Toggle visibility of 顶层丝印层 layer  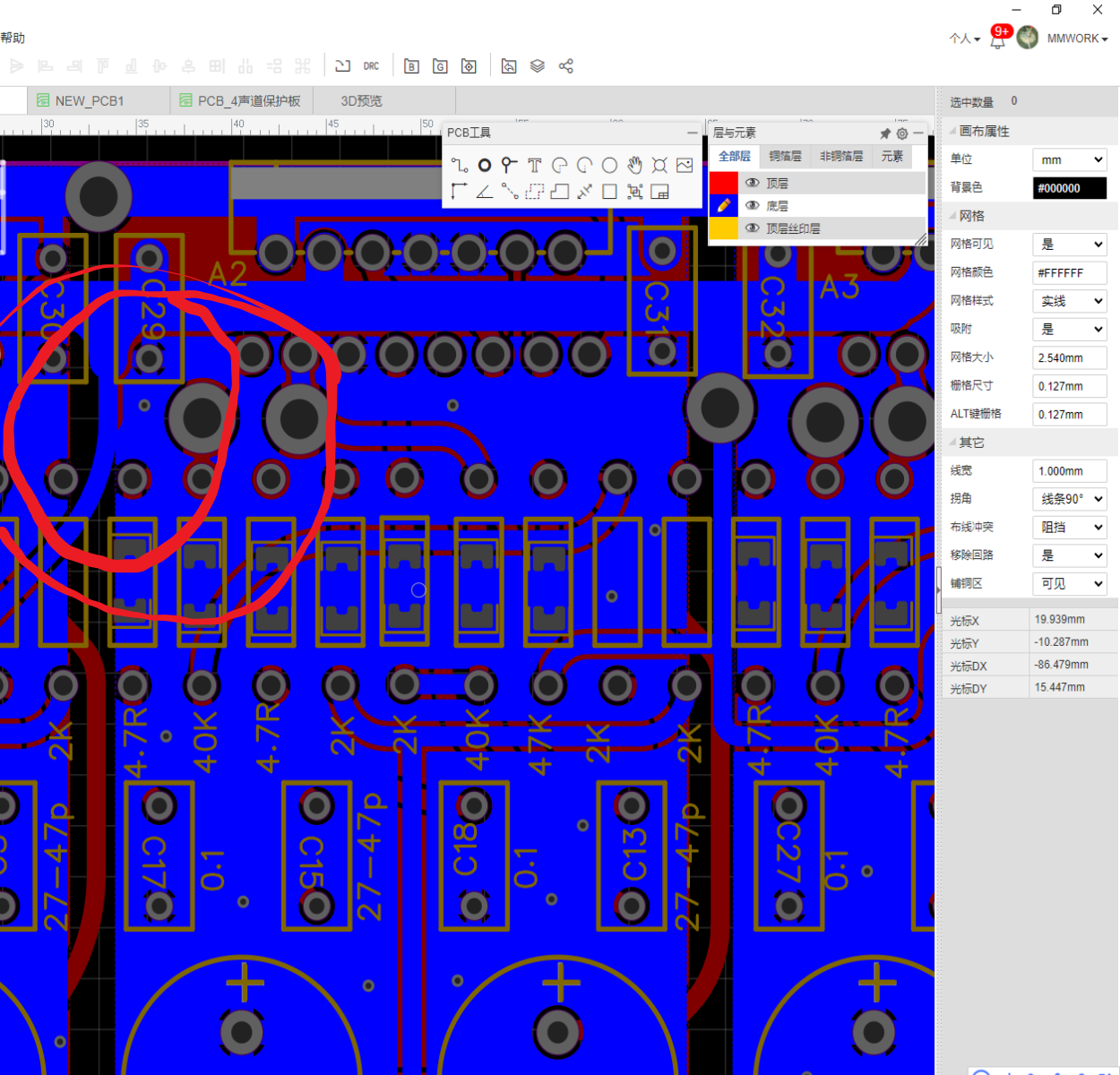(x=753, y=228)
